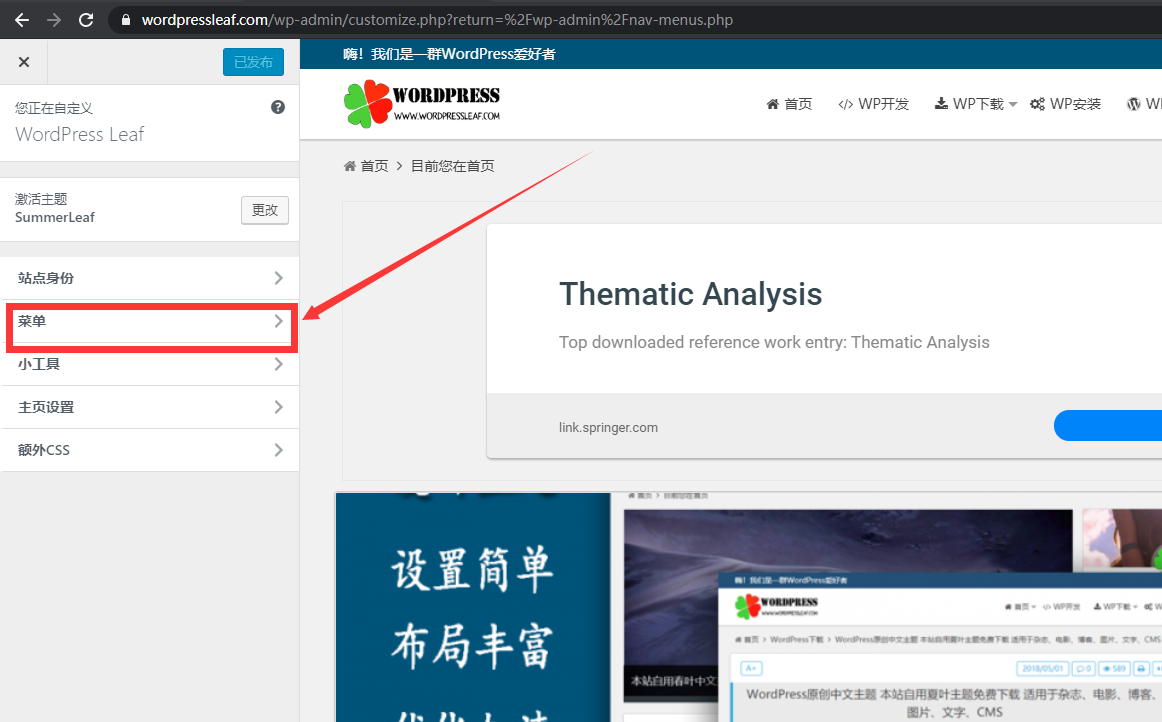Expand chevron on the 站点身份 row
Screen dimensions: 1162x722
point(279,278)
